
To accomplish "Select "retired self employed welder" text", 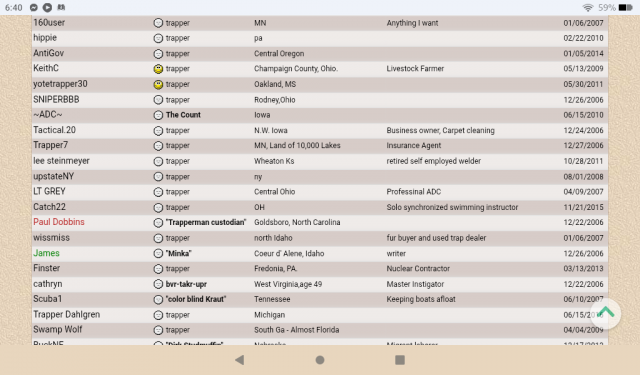I will tap(433, 161).
